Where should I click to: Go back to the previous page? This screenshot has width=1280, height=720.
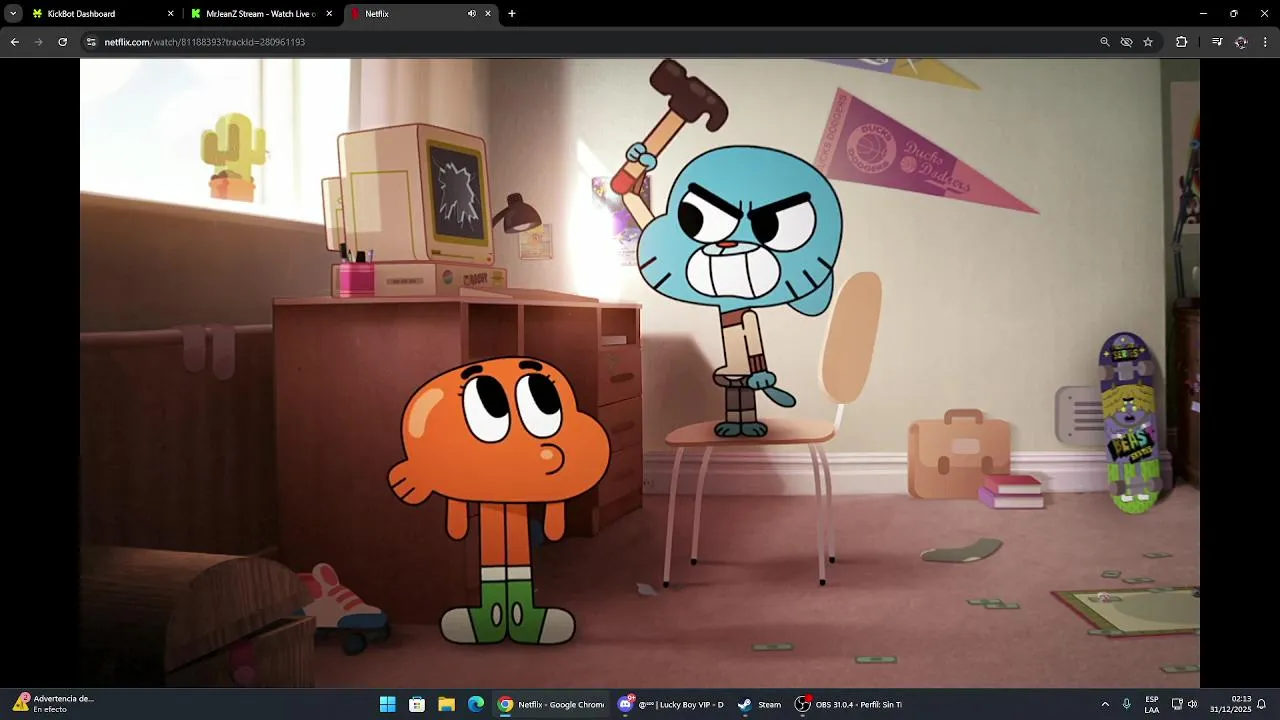15,42
